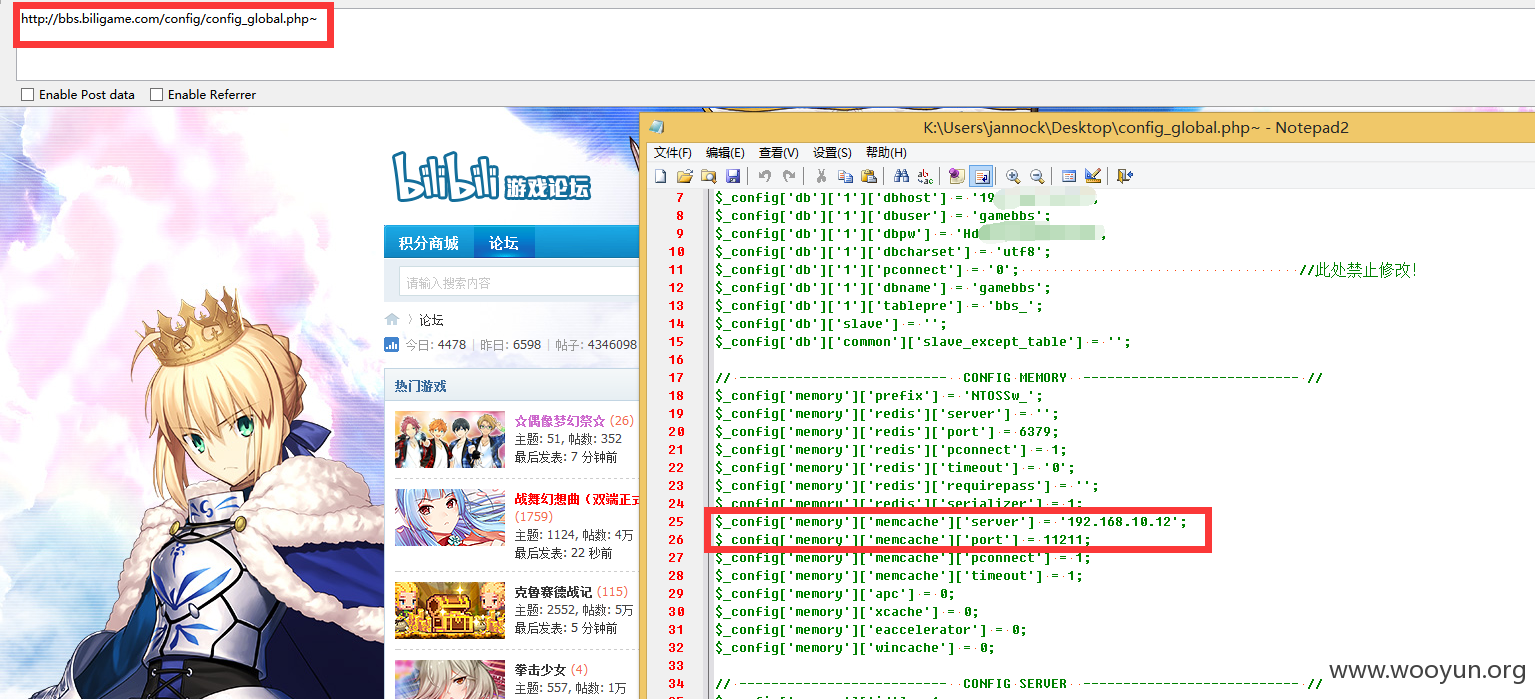Screen dimensions: 1535x699
Task: Click Browse files icon in Notepad2 toolbar
Action: (x=709, y=176)
